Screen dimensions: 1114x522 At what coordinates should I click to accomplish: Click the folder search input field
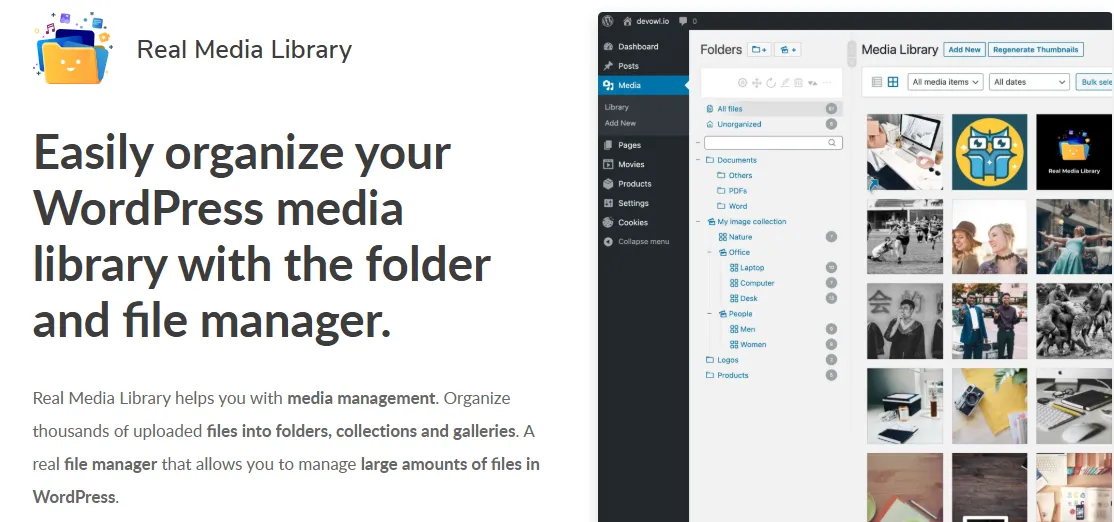point(773,143)
